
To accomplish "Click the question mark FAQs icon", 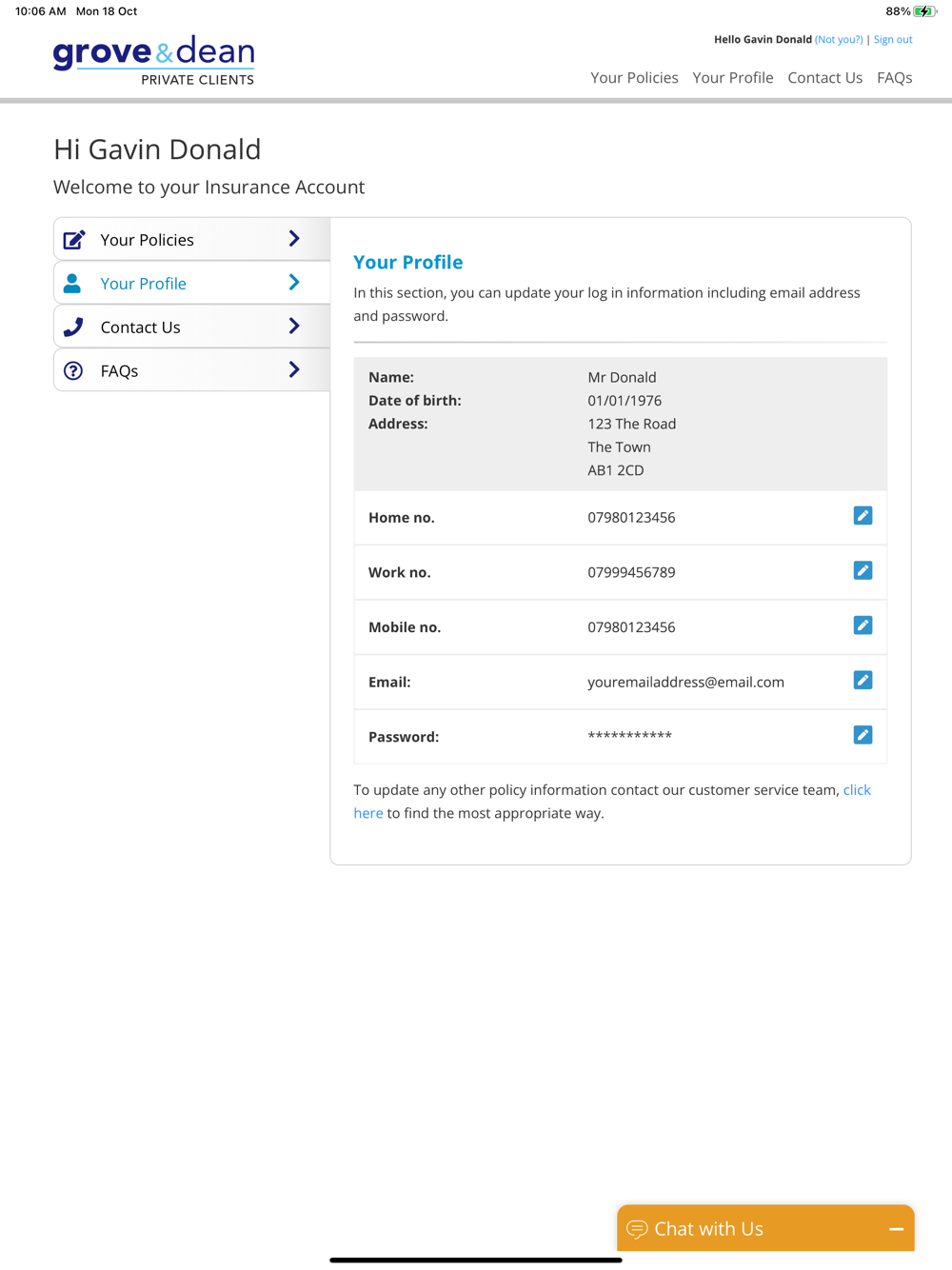I will pos(73,371).
